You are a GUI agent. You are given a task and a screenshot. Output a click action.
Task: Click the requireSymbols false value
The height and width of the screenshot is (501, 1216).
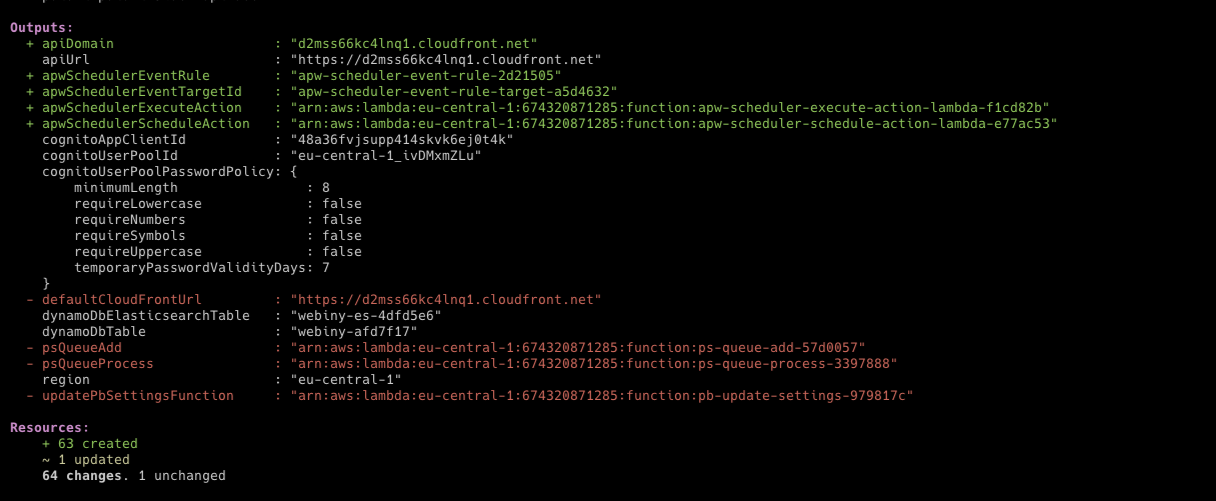342,236
